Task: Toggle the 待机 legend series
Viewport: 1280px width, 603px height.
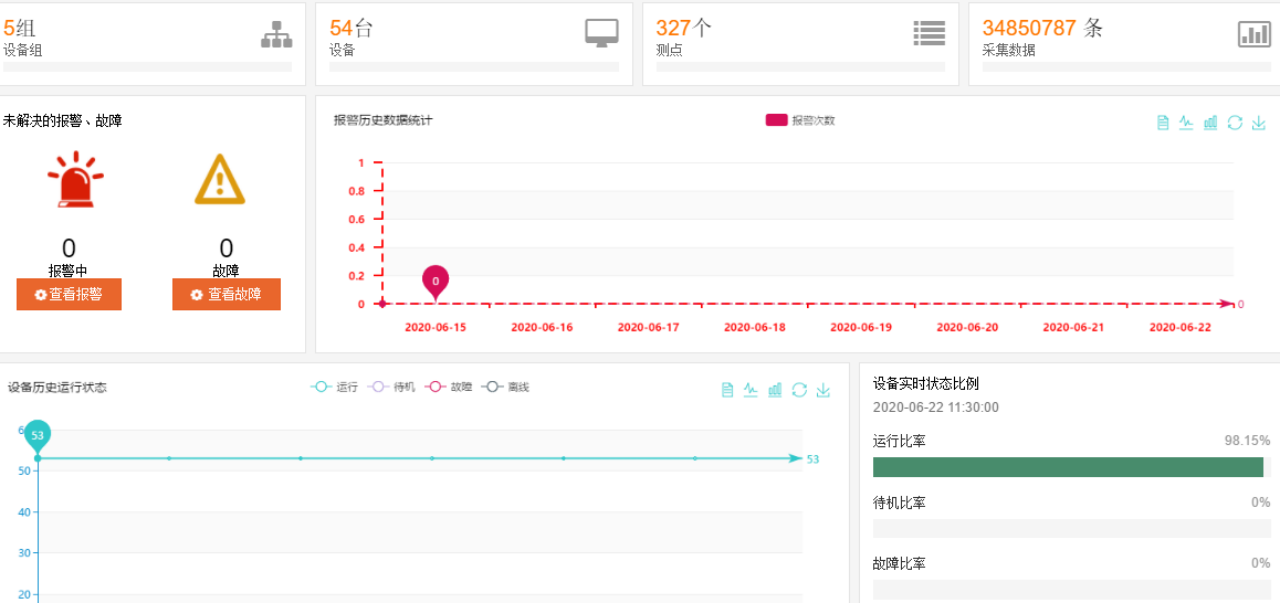Action: point(392,387)
